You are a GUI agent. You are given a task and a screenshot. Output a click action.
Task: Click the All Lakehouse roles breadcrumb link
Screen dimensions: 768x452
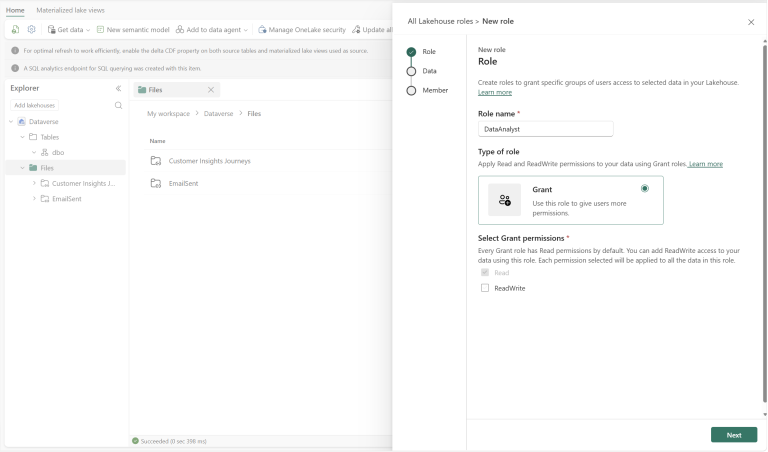(440, 22)
